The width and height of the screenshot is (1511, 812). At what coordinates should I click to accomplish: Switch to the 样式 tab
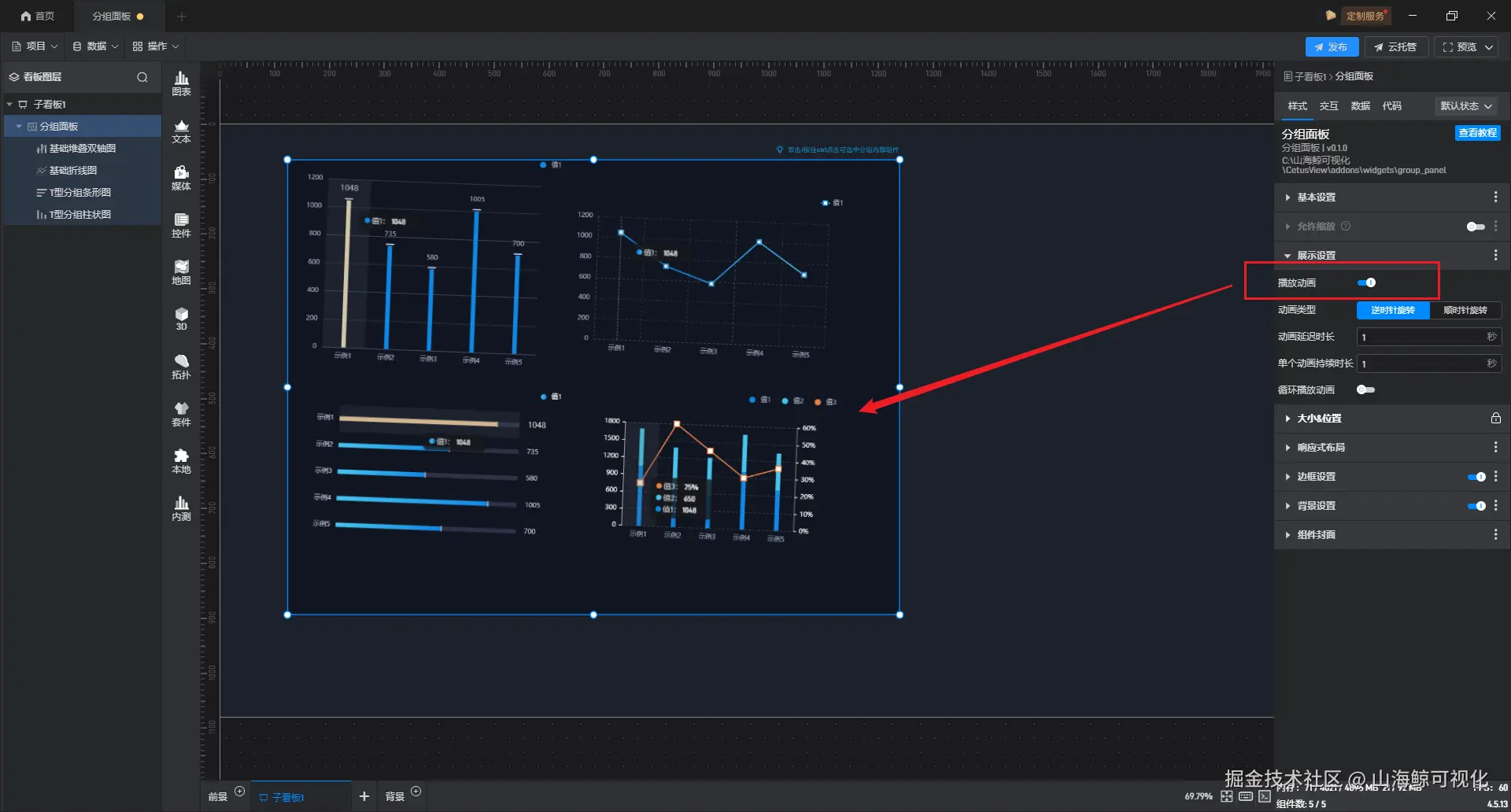click(x=1298, y=106)
